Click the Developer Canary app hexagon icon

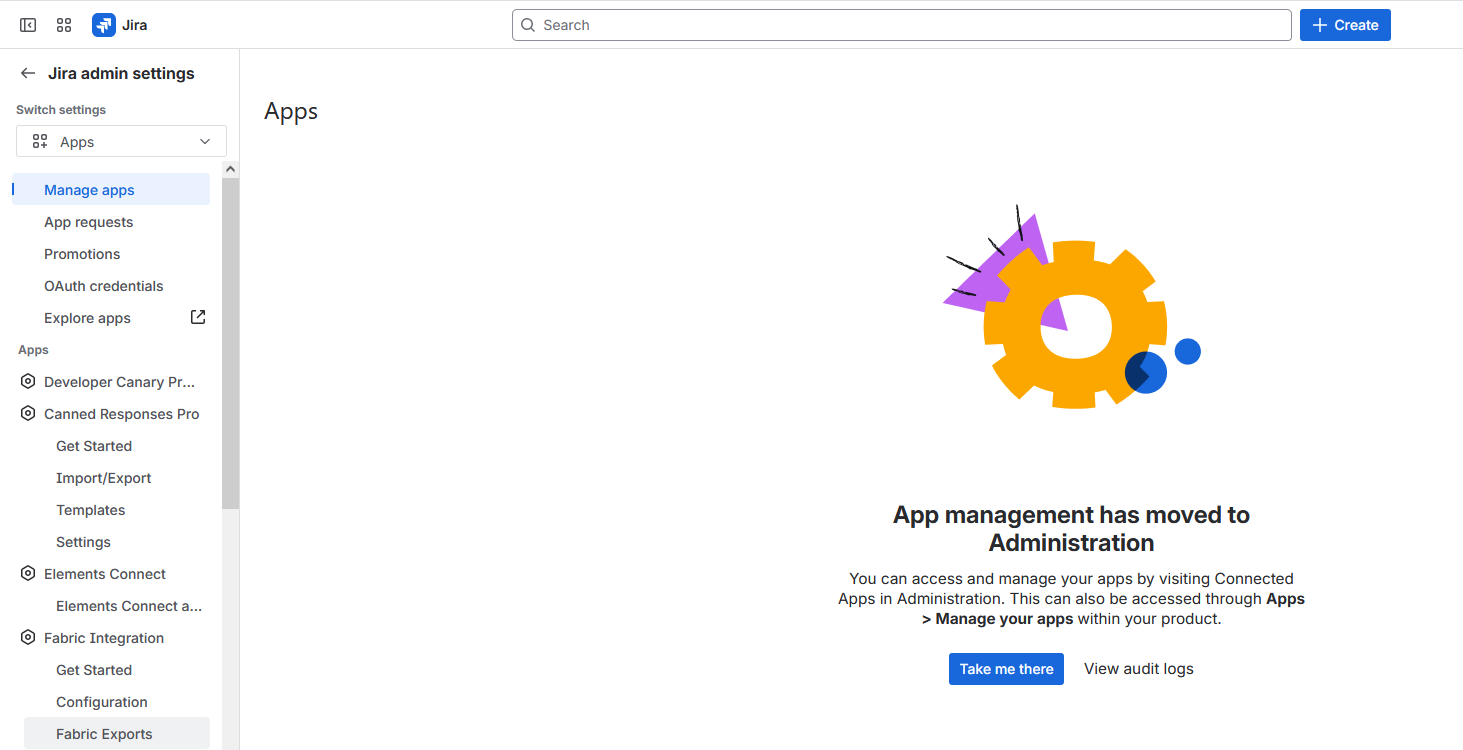click(28, 382)
